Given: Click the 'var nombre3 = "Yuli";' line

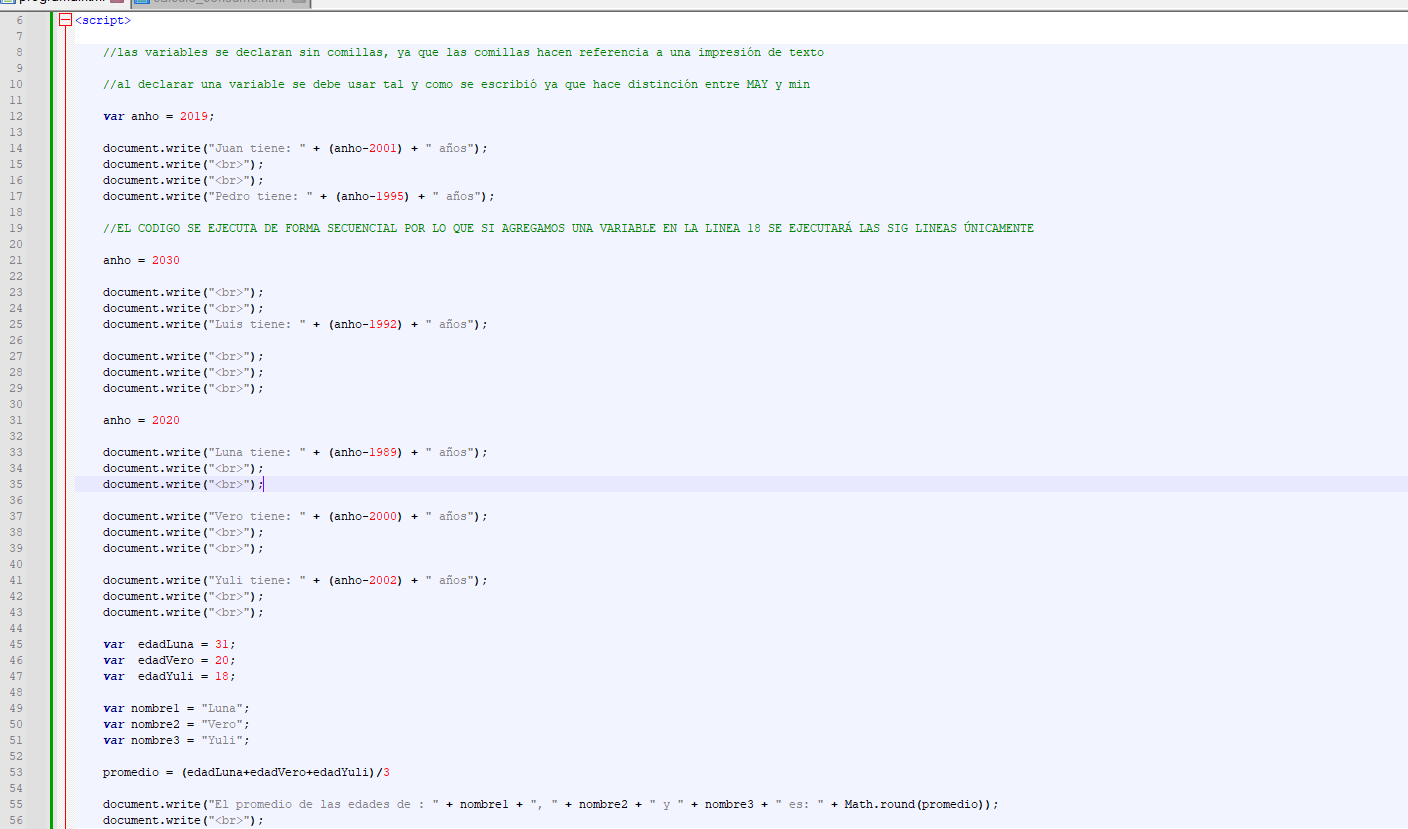Looking at the screenshot, I should pos(176,740).
